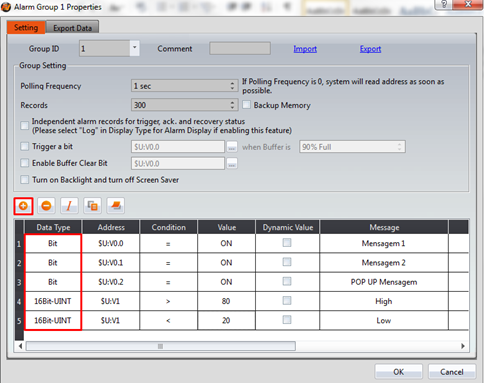Click the Alarm Group Properties title icon
This screenshot has height=383, width=484.
(6, 7)
